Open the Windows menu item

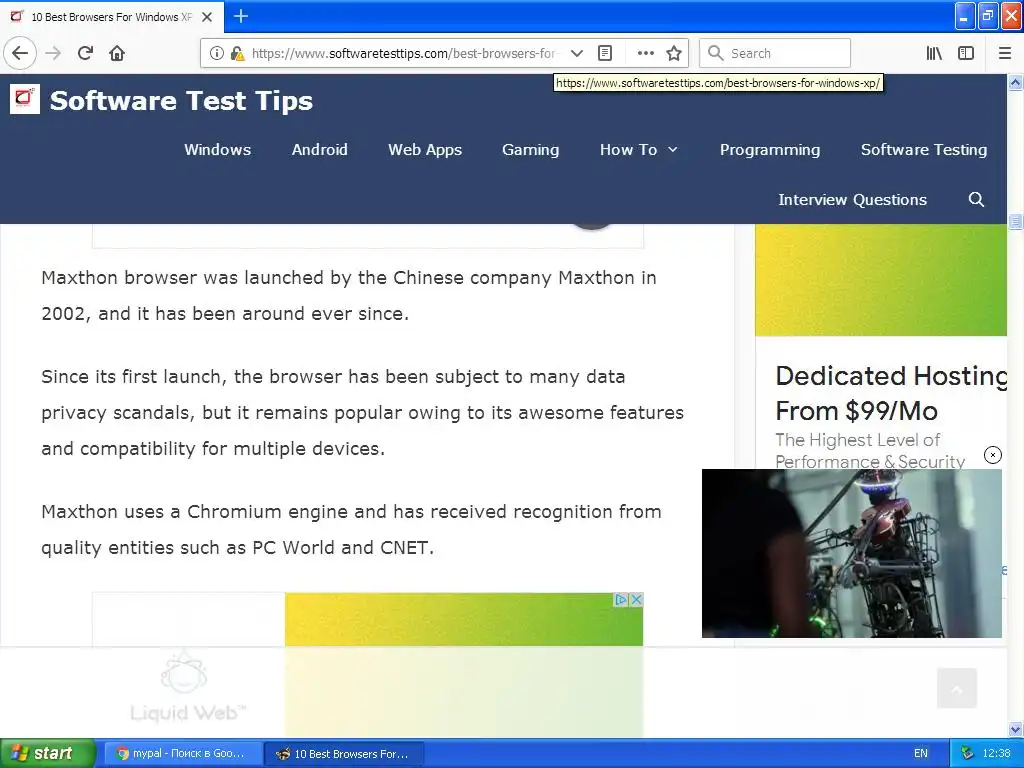click(217, 150)
